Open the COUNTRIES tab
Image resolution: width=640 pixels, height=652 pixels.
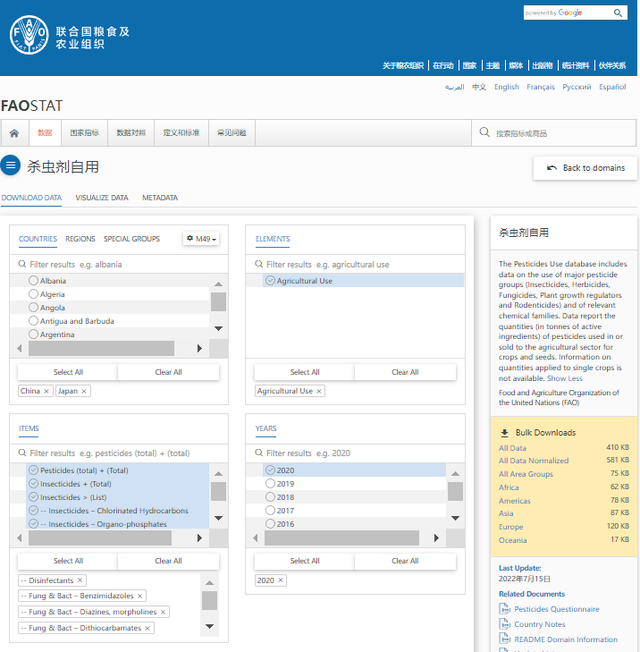click(x=38, y=239)
